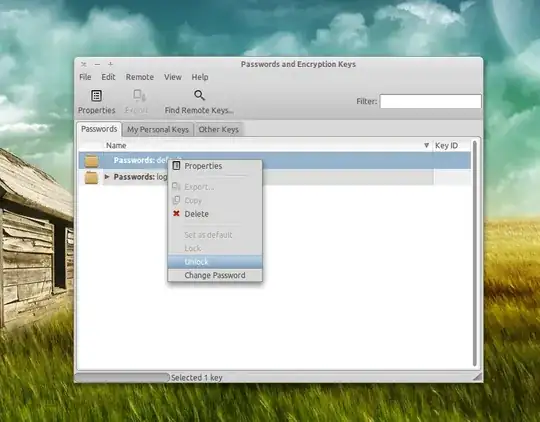The width and height of the screenshot is (540, 422).
Task: Switch to the Other Keys tab
Action: tap(218, 130)
